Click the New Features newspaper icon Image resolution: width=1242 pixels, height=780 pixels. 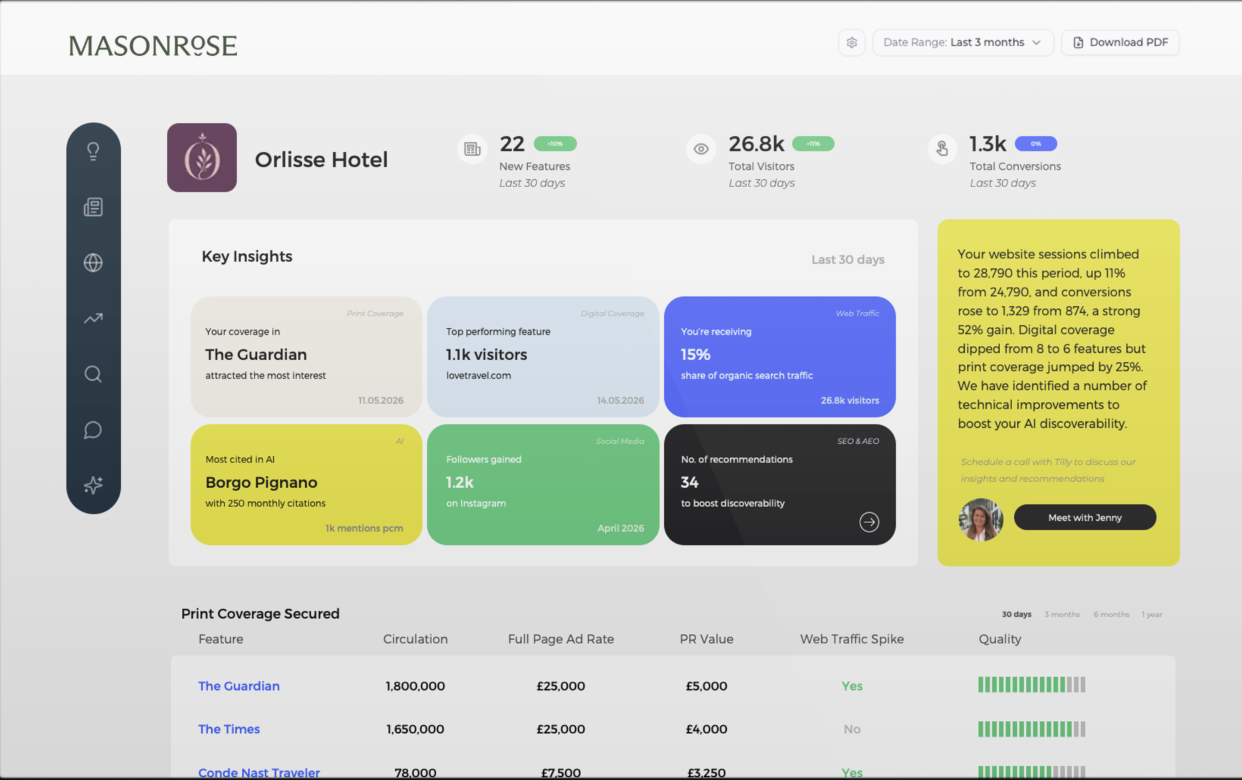tap(472, 149)
